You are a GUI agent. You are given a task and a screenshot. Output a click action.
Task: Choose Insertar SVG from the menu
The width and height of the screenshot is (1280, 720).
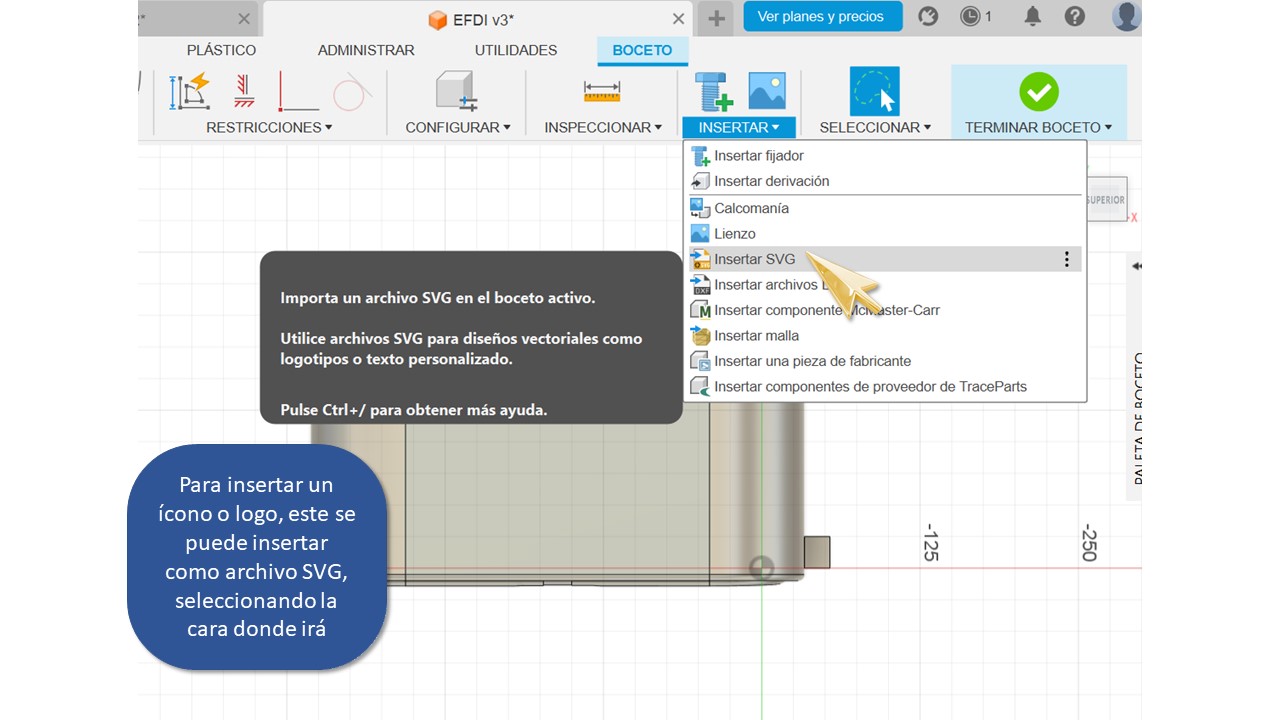pyautogui.click(x=754, y=259)
